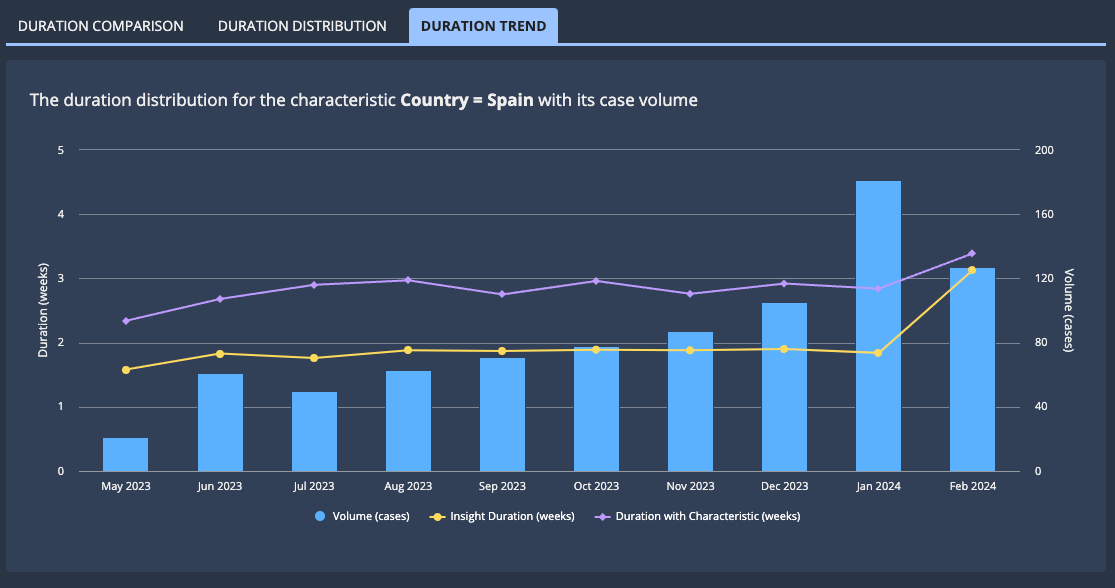Select the Jul 2023 volume bar

coord(314,432)
